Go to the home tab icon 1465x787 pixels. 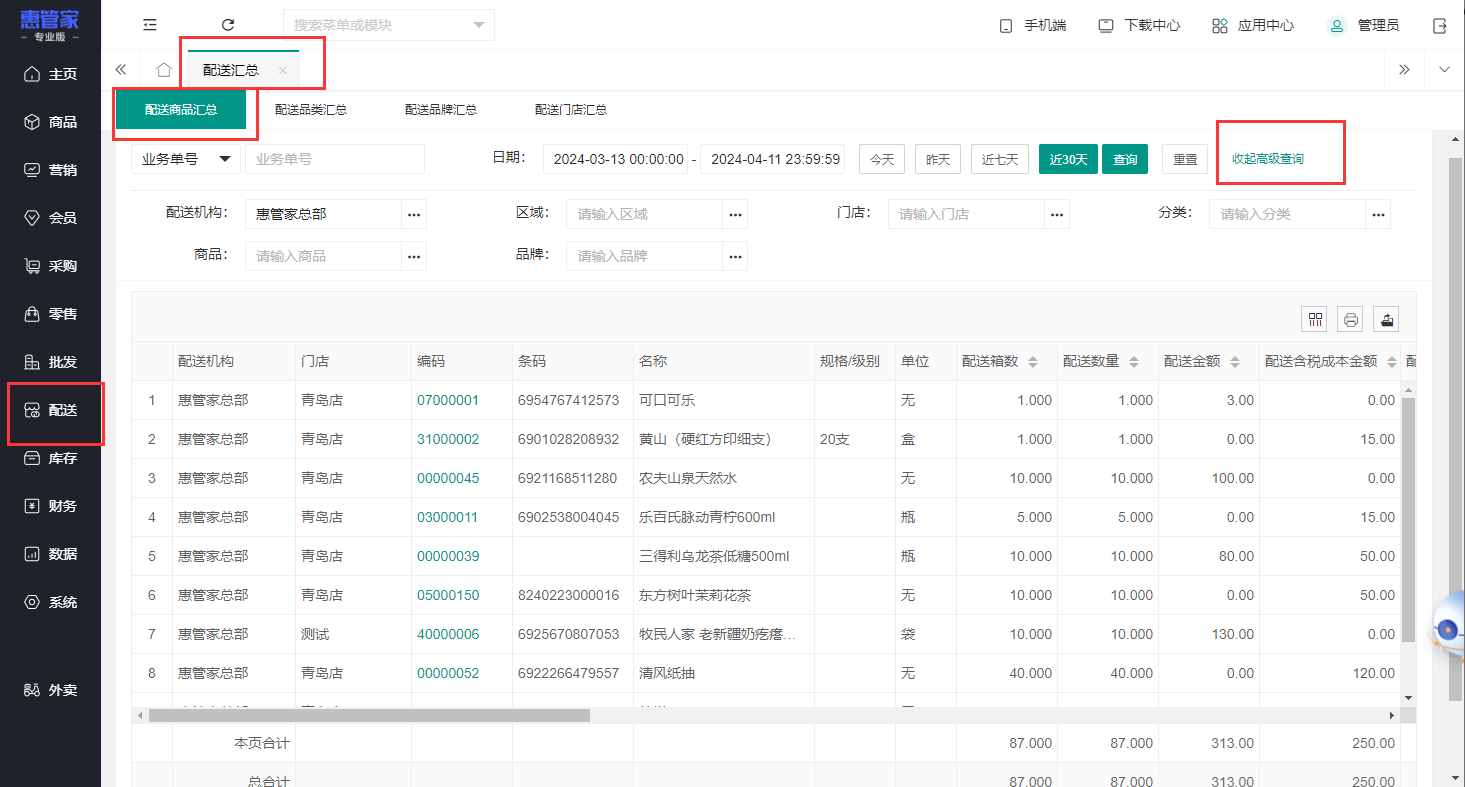click(164, 70)
